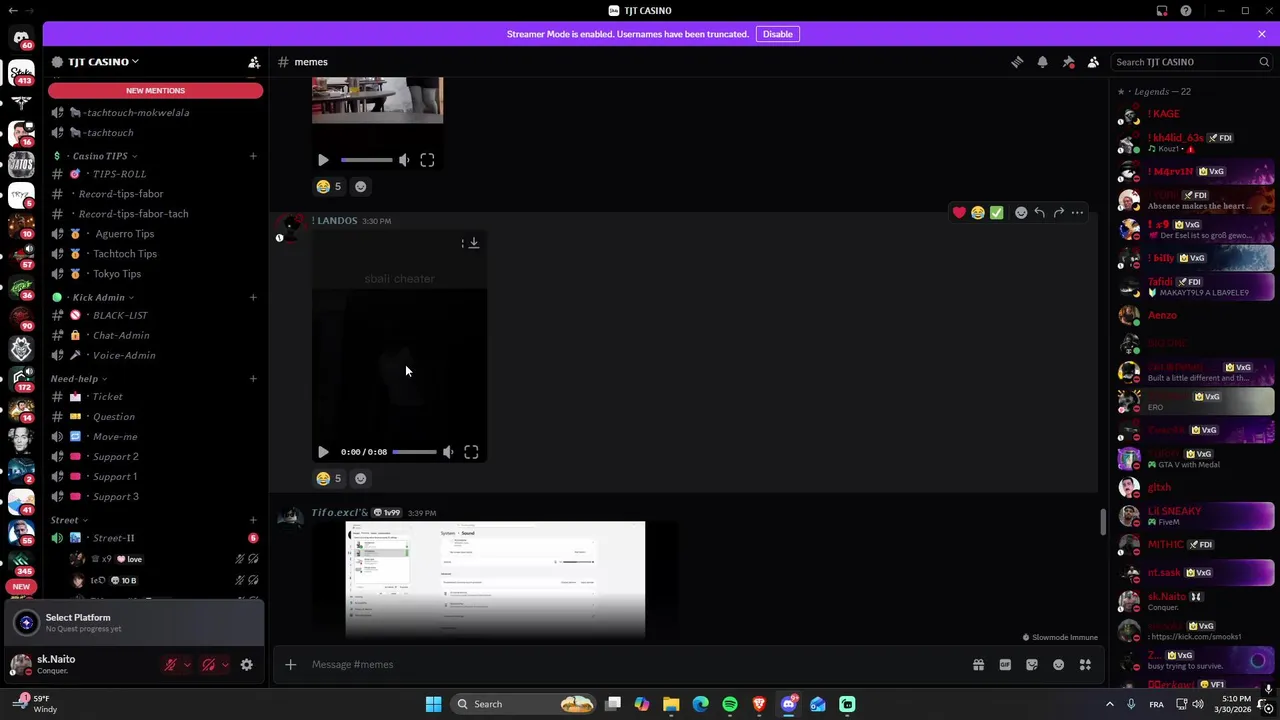Open the apps launcher icon in message bar
This screenshot has height=720, width=1280.
tap(1085, 665)
